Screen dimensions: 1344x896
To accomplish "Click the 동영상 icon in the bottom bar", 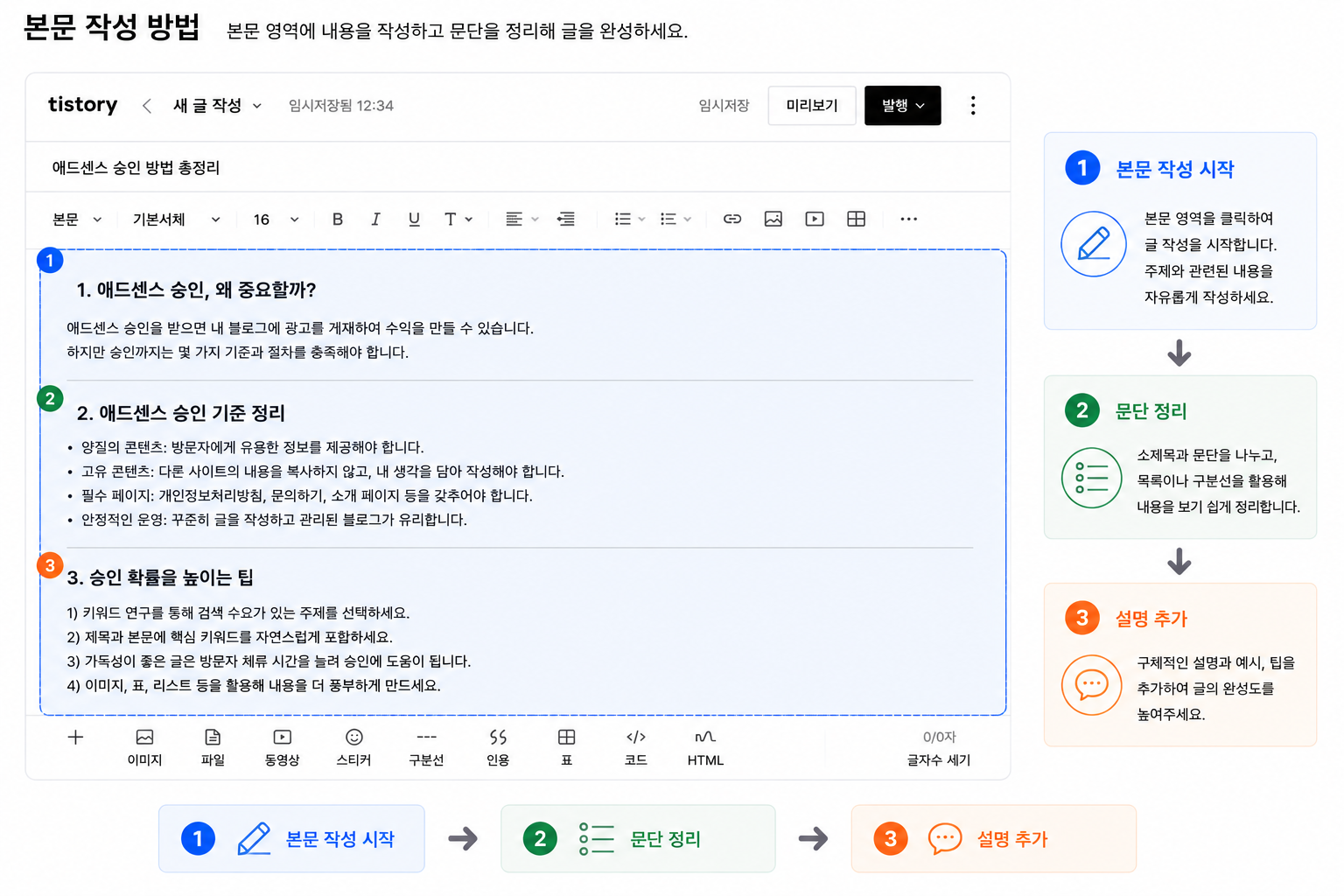I will click(x=282, y=747).
